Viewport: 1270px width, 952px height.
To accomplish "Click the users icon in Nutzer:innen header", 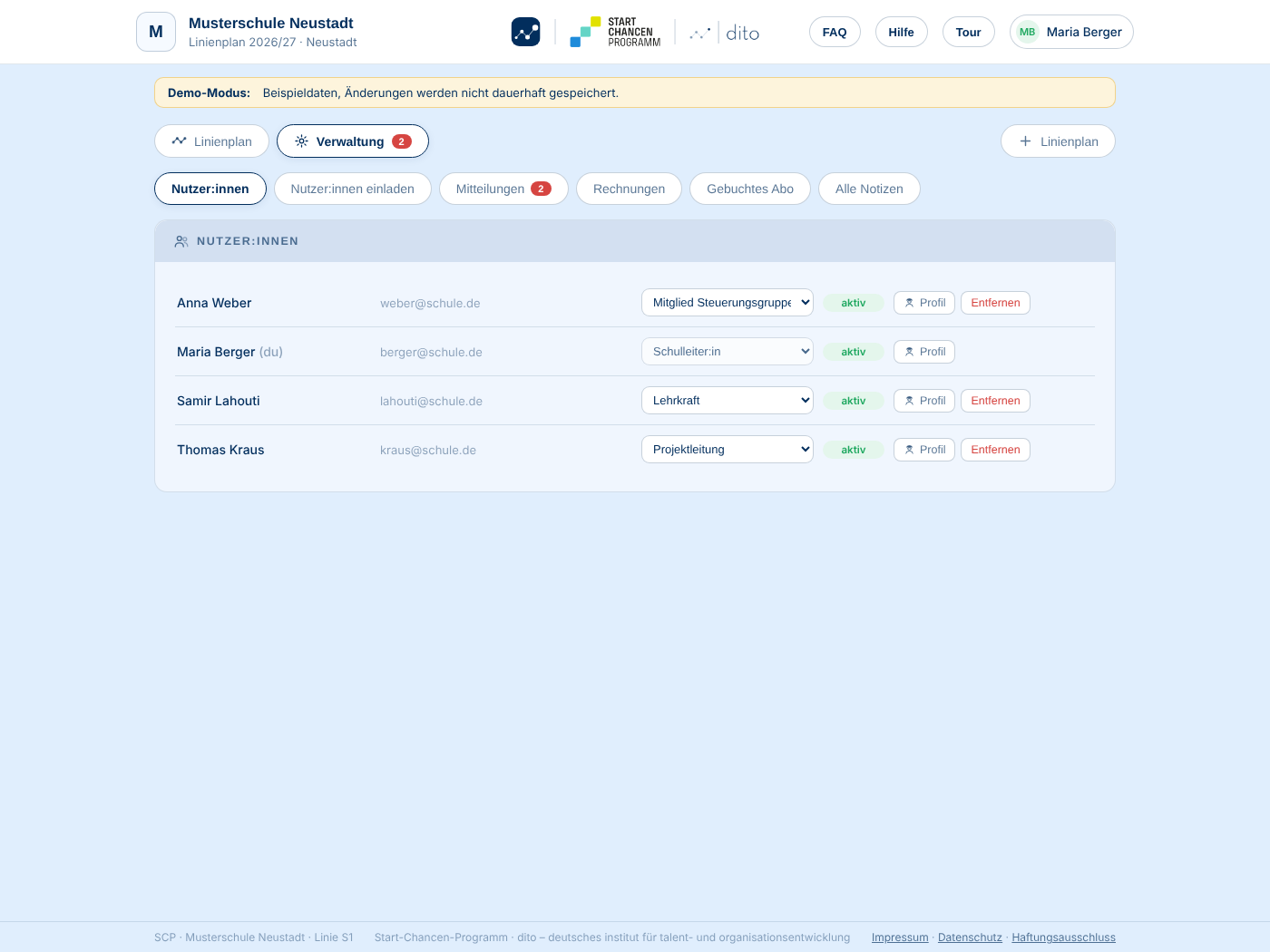I will (181, 241).
